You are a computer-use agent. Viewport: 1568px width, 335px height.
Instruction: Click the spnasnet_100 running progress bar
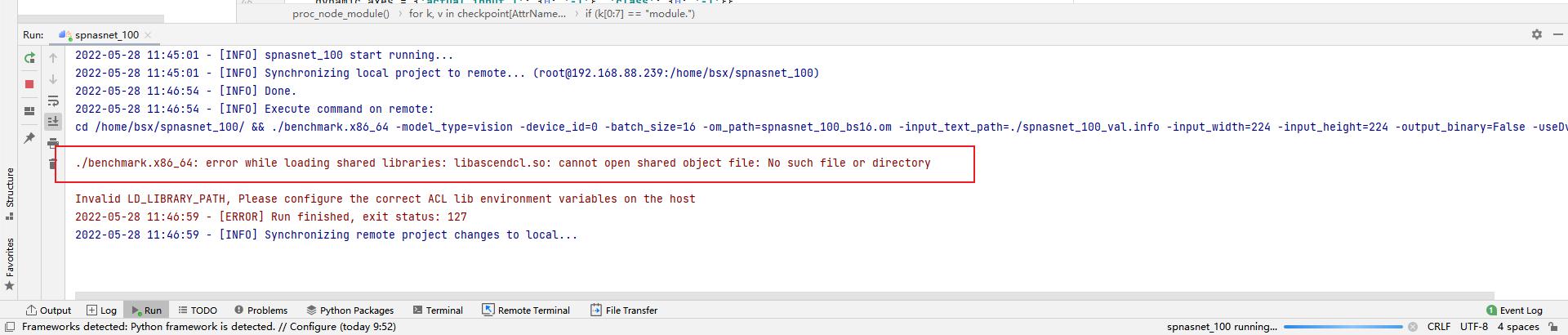click(x=1343, y=327)
